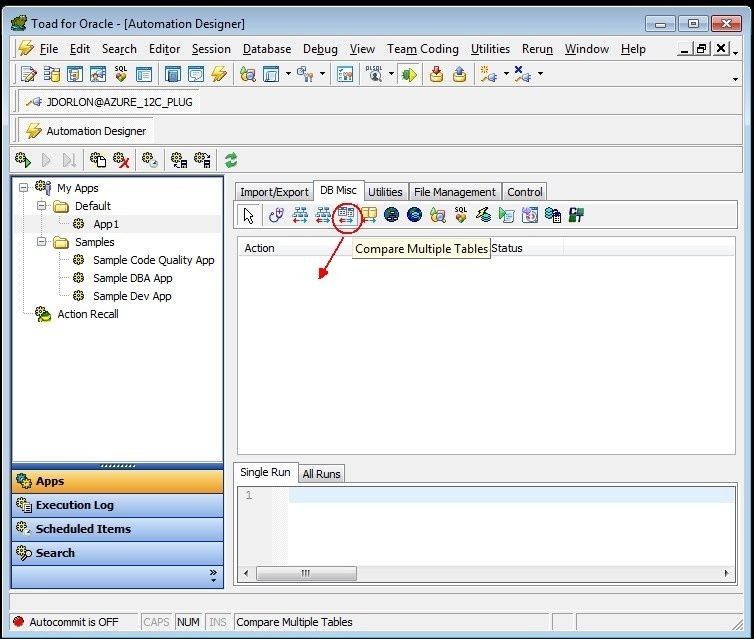Click the magnifier object search icon in DB Misc
This screenshot has height=639, width=754.
438,215
